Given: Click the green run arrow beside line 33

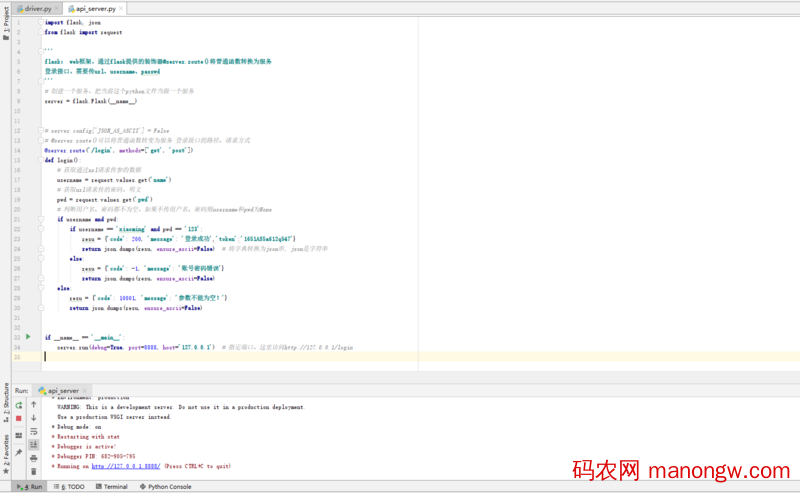Looking at the screenshot, I should (28, 337).
